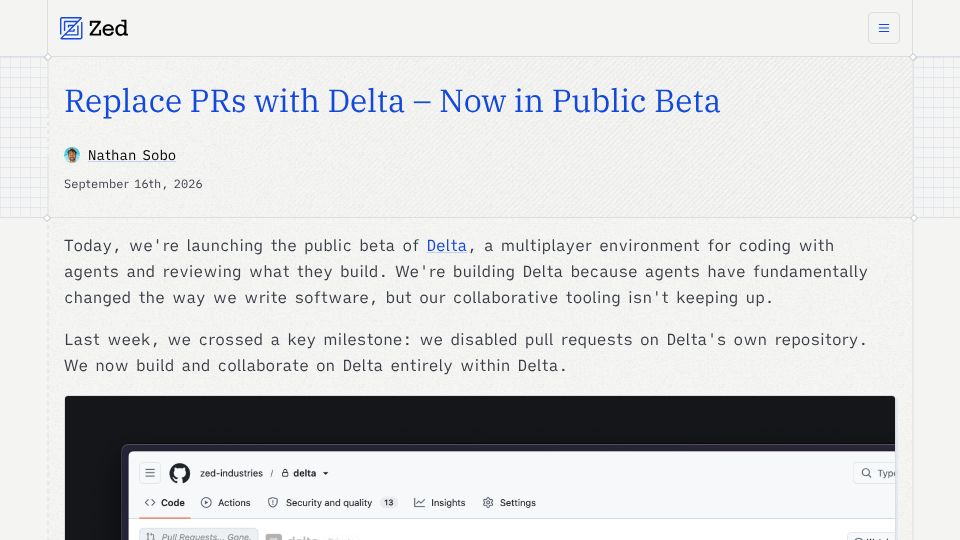Screen dimensions: 960x540
Task: Follow the Delta link in first paragraph
Action: click(446, 246)
